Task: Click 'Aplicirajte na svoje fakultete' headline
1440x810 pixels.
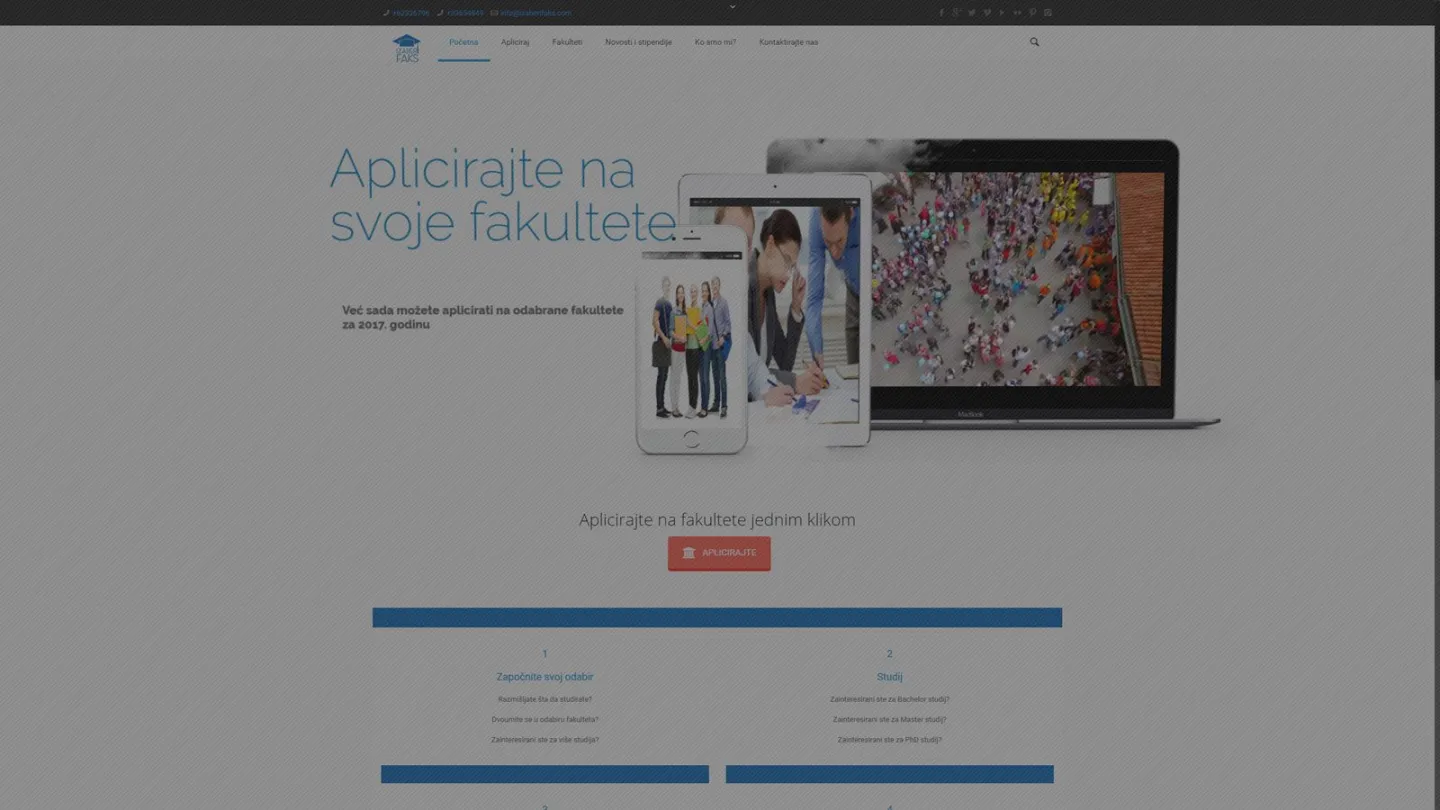Action: pos(503,196)
